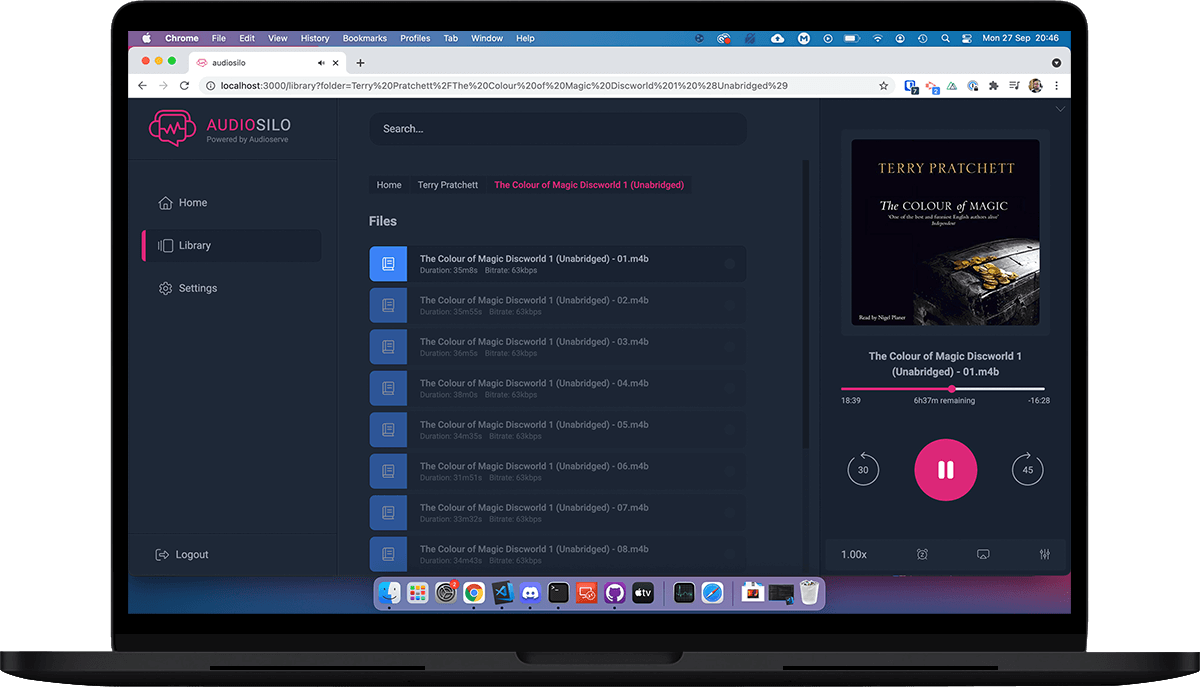
Task: Open the Library section in the sidebar
Action: coord(194,245)
